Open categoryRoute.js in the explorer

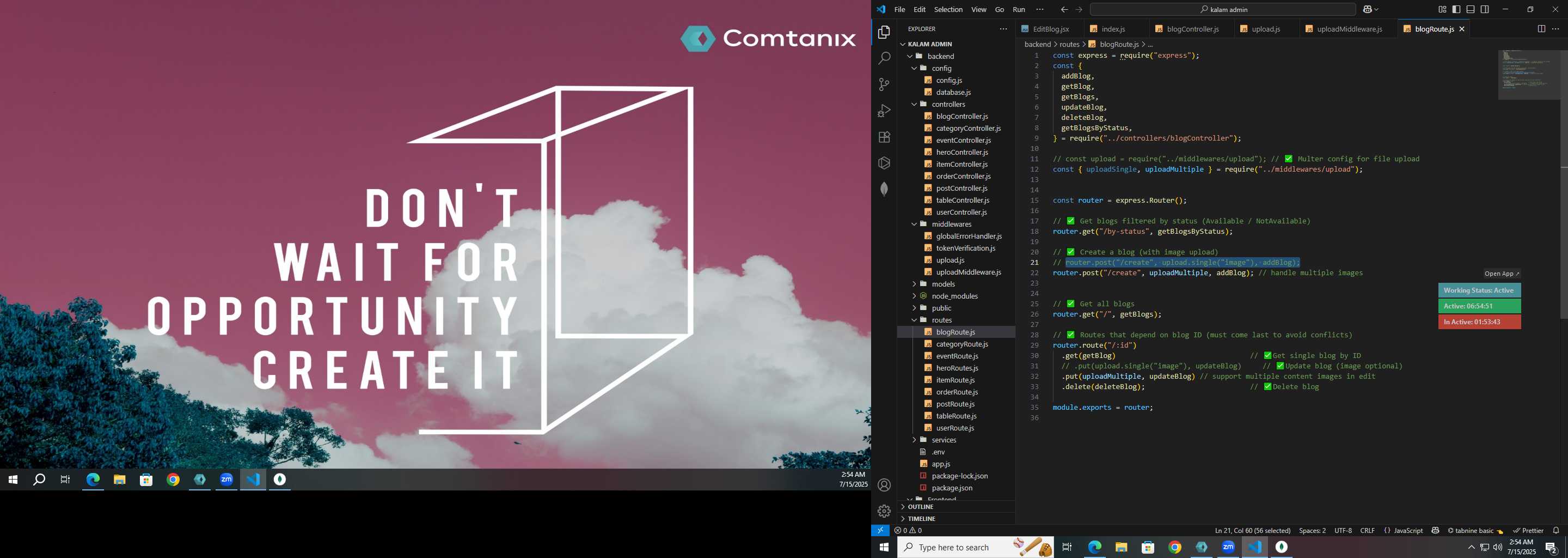click(x=961, y=344)
